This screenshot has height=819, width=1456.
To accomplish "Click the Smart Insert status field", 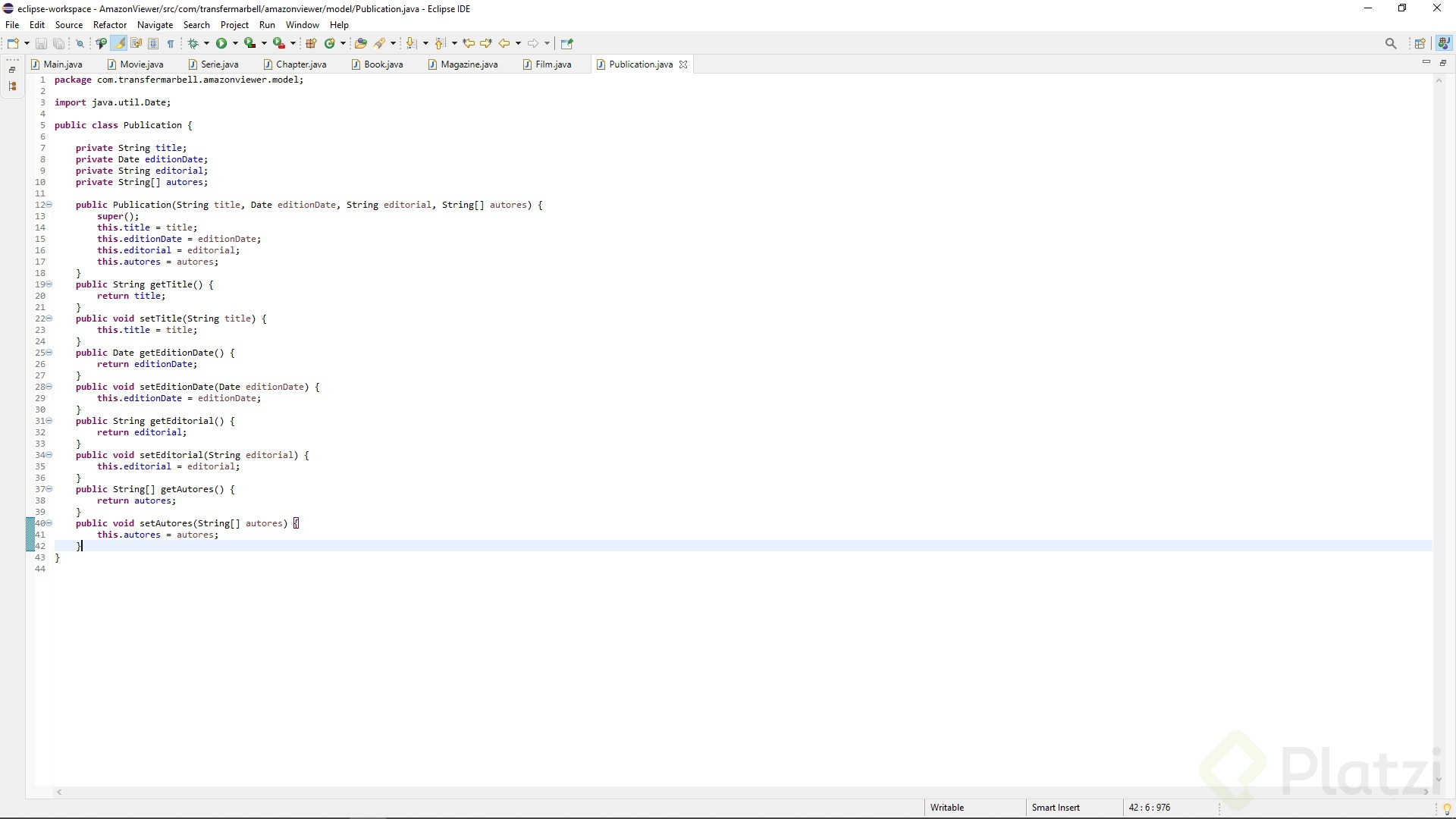I will coord(1056,808).
